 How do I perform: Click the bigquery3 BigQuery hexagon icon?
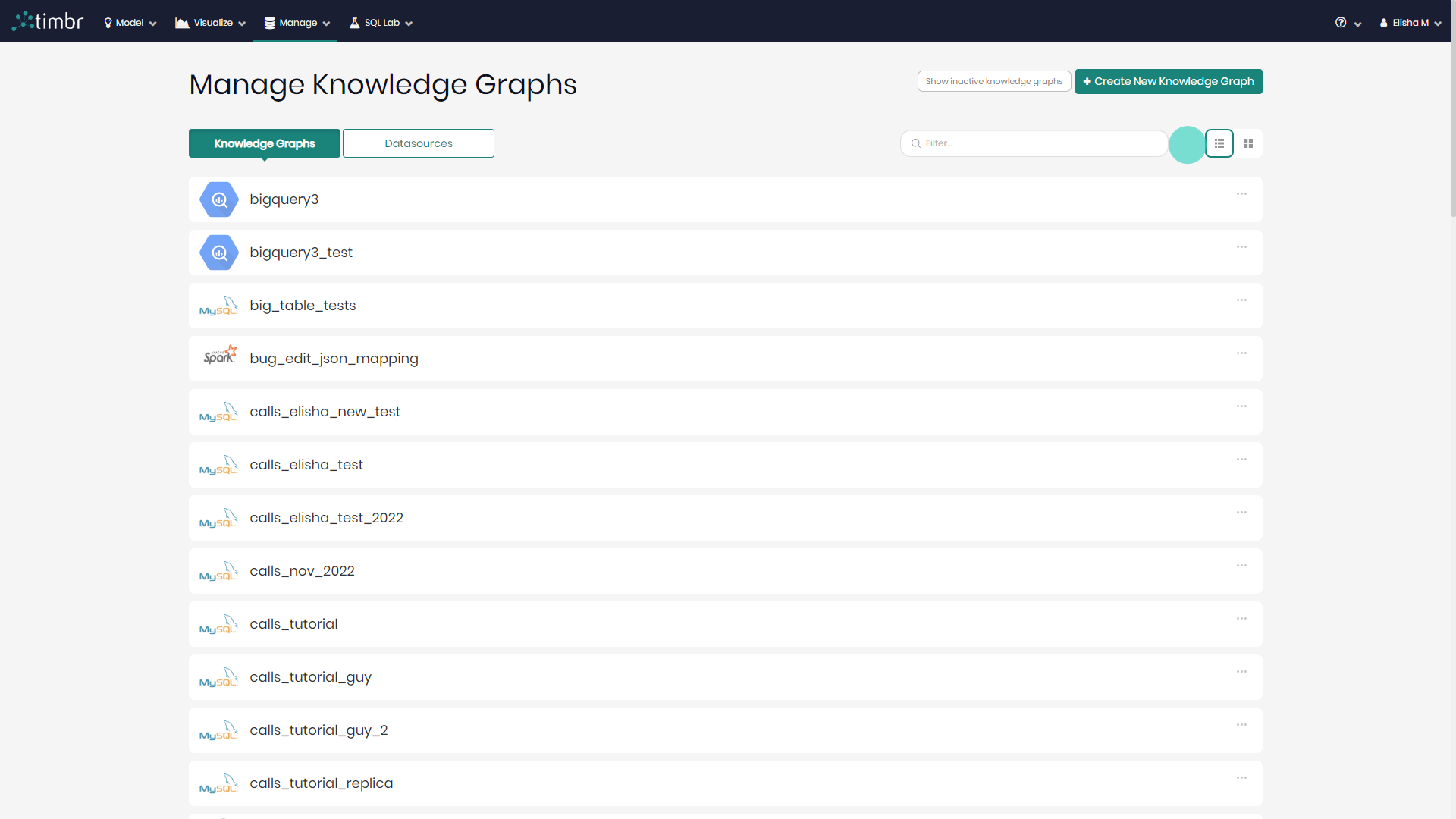[219, 199]
